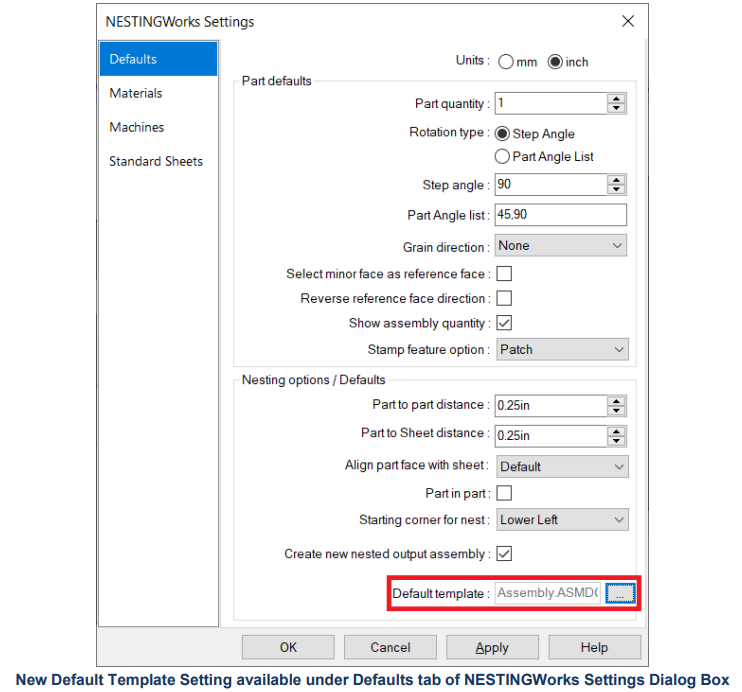This screenshot has height=692, width=742.
Task: Select the Defaults tab
Action: click(158, 59)
